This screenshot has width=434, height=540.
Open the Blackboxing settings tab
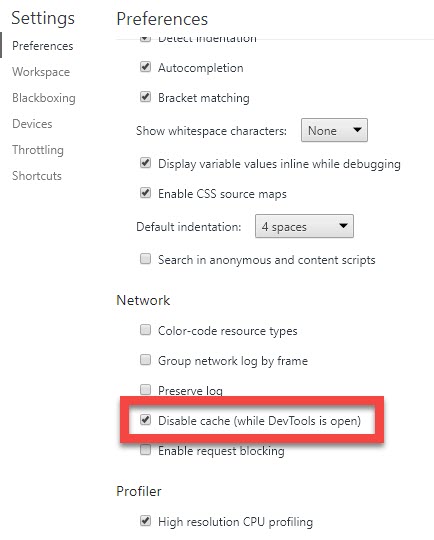44,98
